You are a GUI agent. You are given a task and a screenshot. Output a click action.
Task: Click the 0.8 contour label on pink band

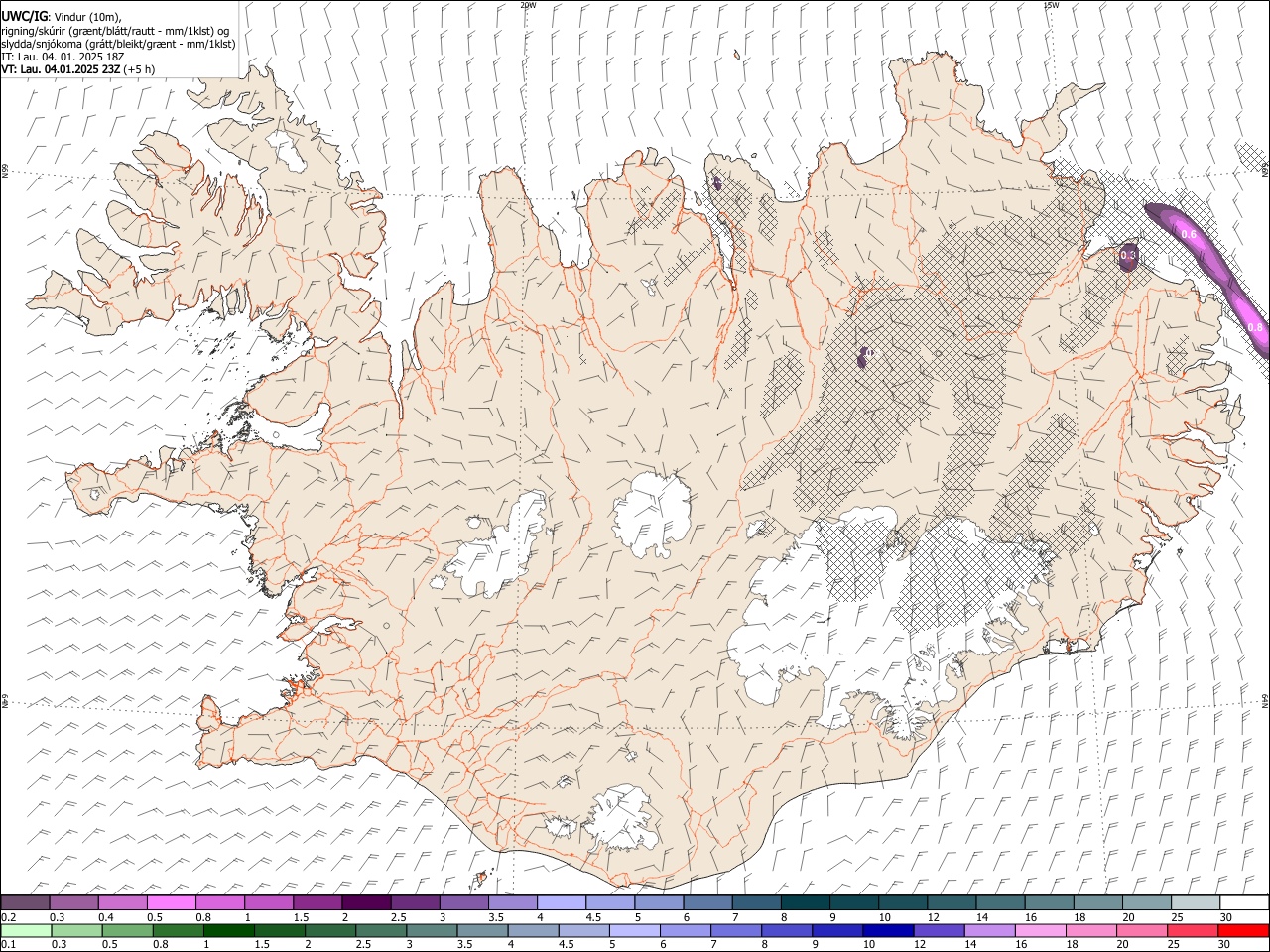click(1254, 327)
